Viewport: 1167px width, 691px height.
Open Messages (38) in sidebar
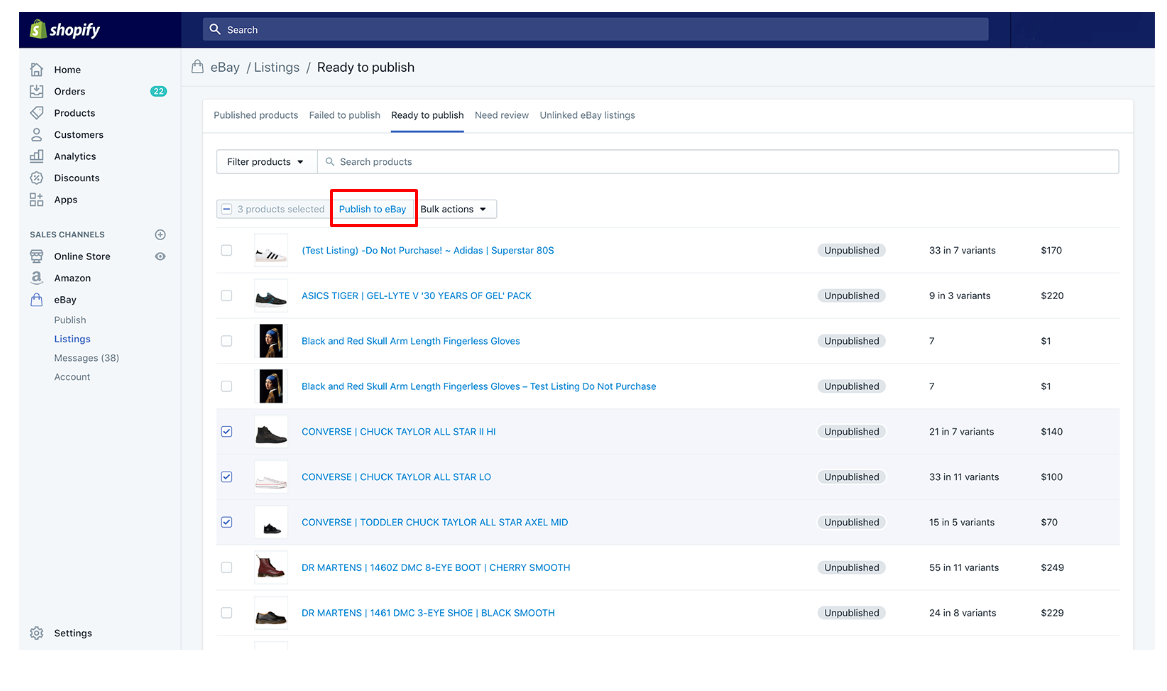[86, 358]
